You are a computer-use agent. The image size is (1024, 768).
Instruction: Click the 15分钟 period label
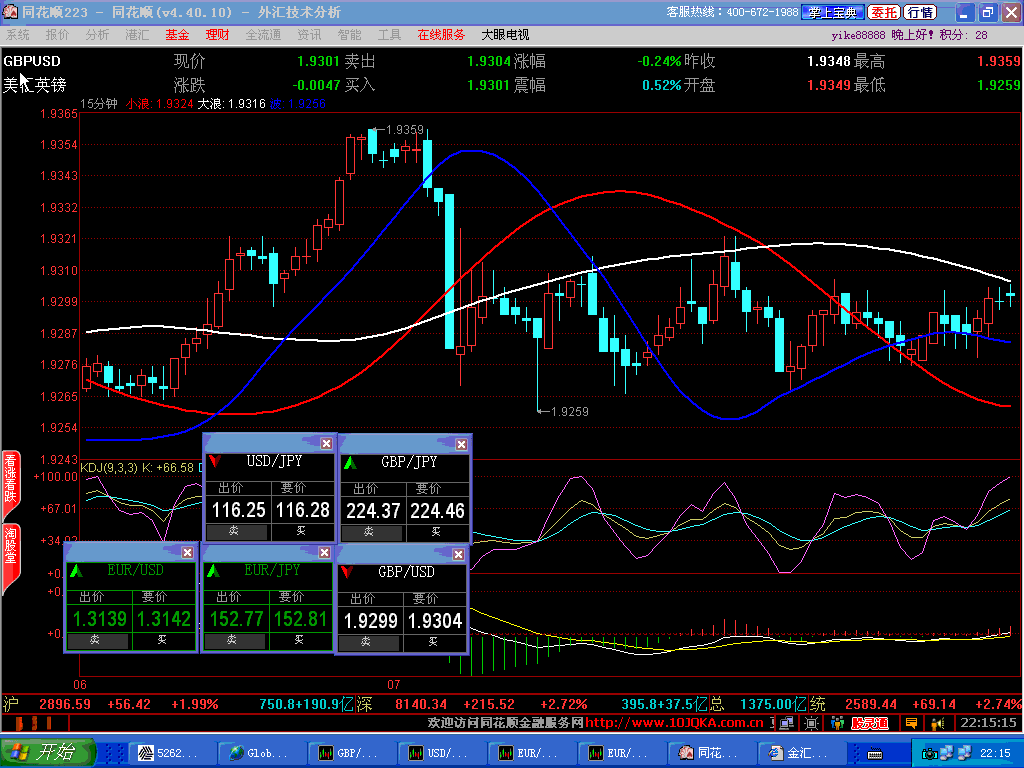click(99, 104)
